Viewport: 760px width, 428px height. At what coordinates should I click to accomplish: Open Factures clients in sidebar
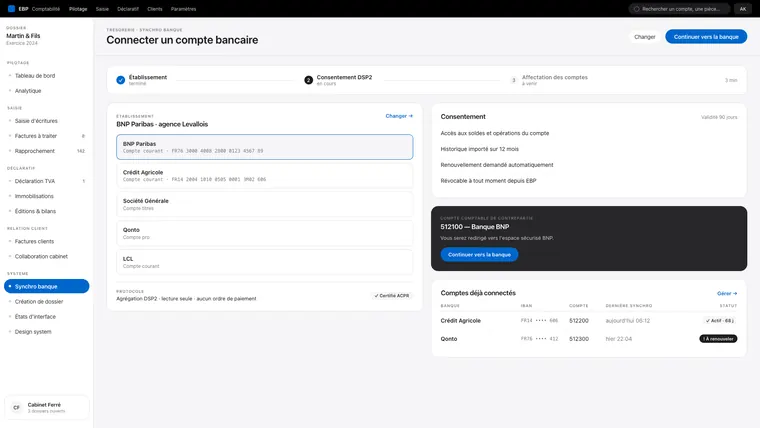click(47, 241)
